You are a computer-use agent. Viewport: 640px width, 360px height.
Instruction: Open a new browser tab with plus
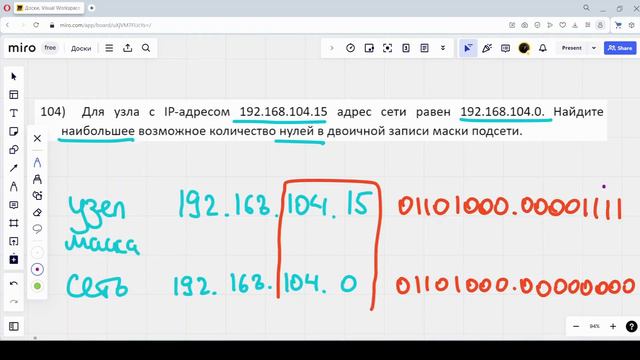point(92,8)
